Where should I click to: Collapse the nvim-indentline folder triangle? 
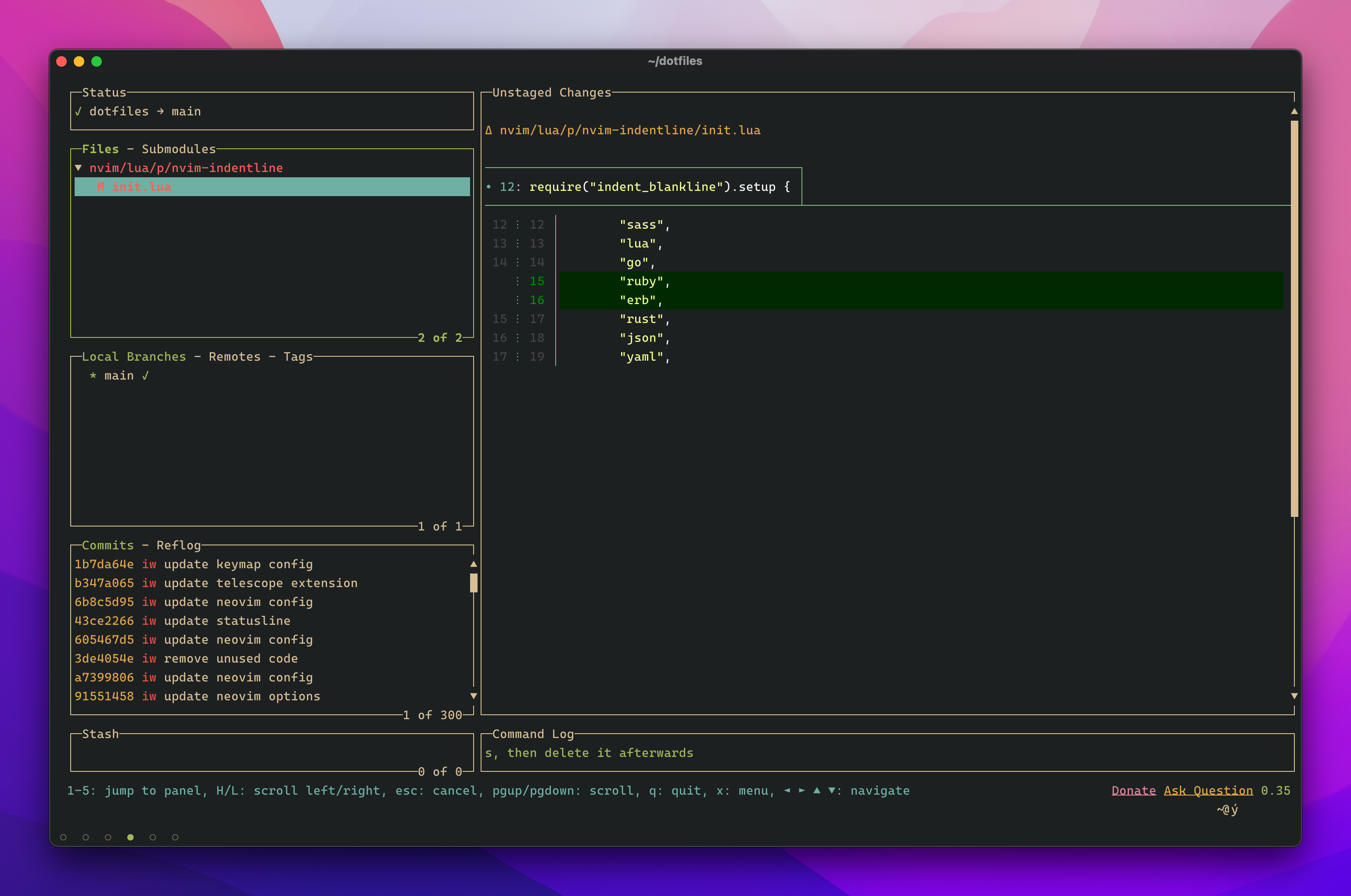[x=78, y=168]
